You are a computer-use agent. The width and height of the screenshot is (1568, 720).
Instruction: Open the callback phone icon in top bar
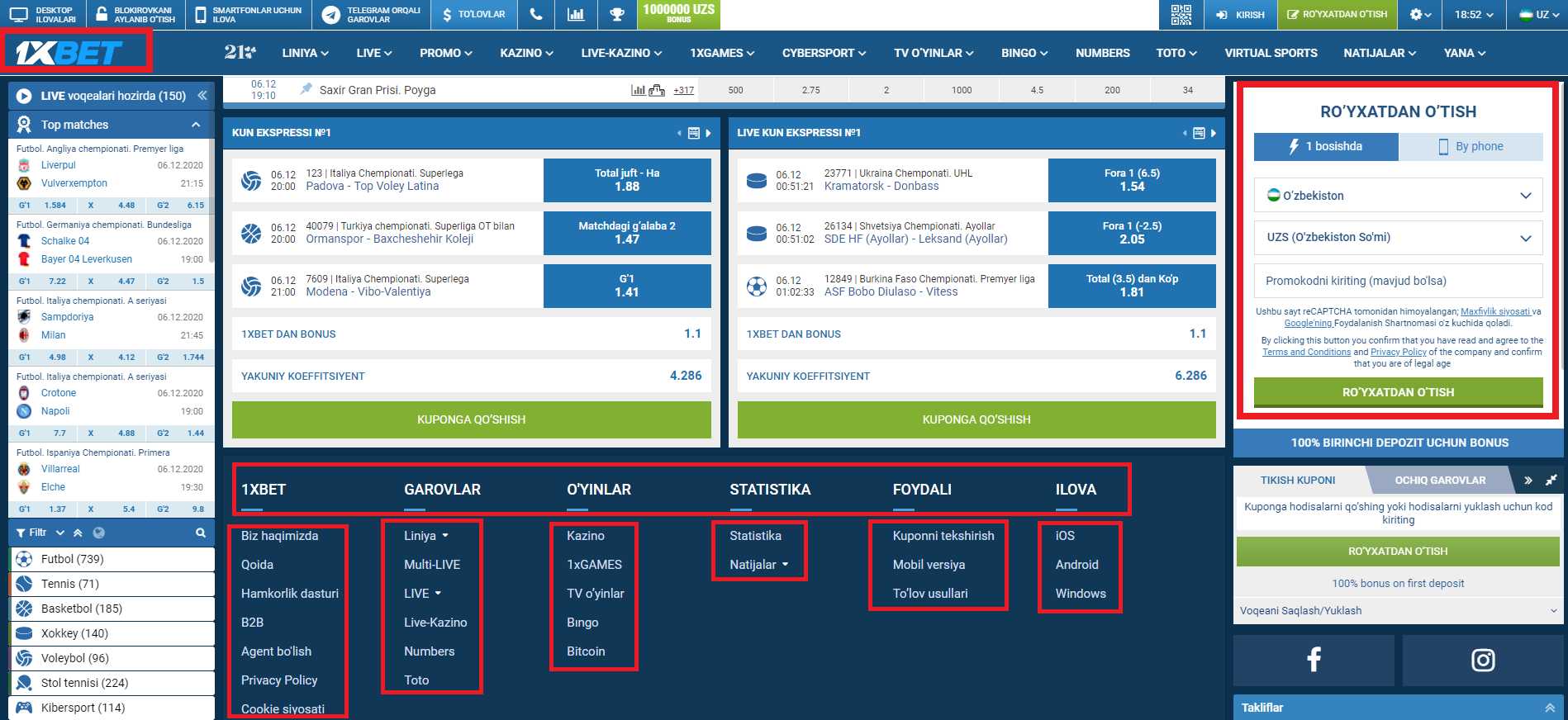coord(536,14)
